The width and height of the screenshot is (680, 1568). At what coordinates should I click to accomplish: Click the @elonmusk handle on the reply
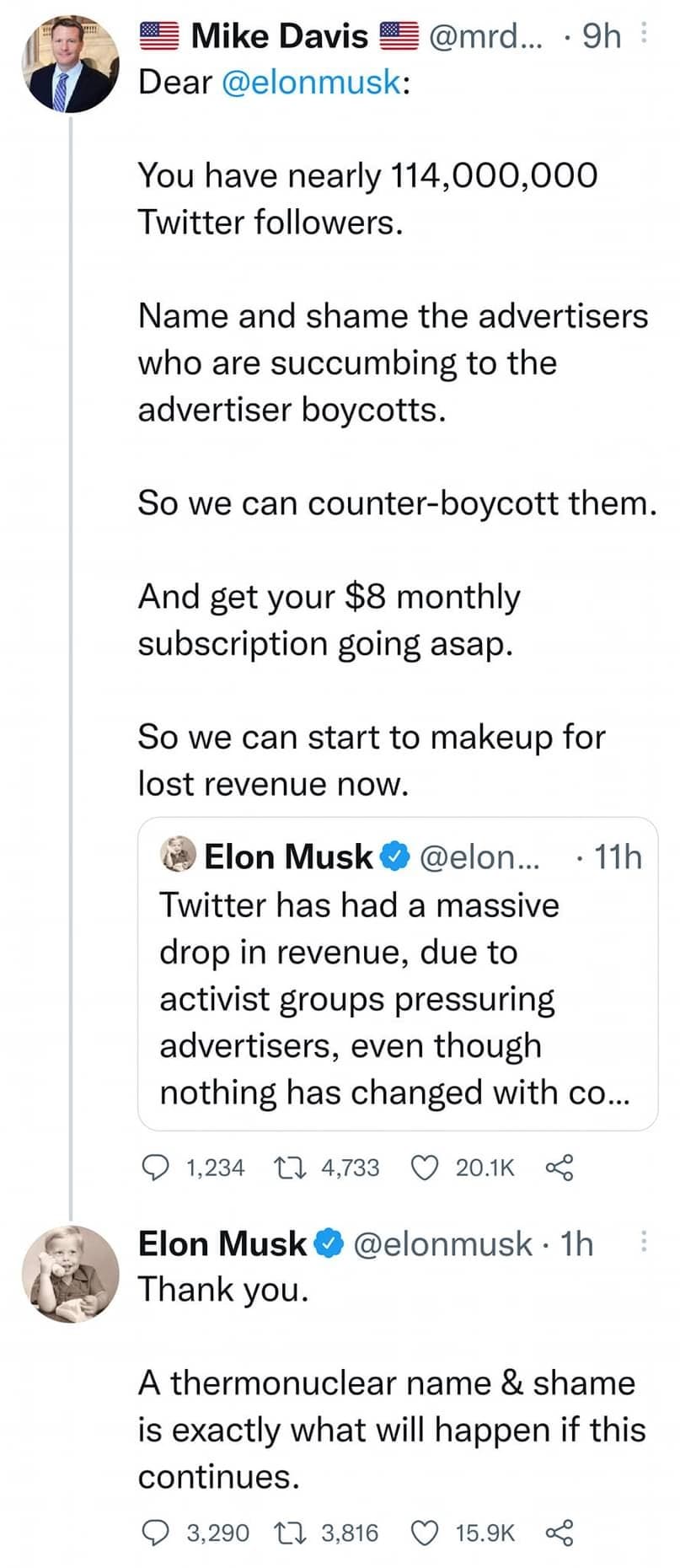442,1243
